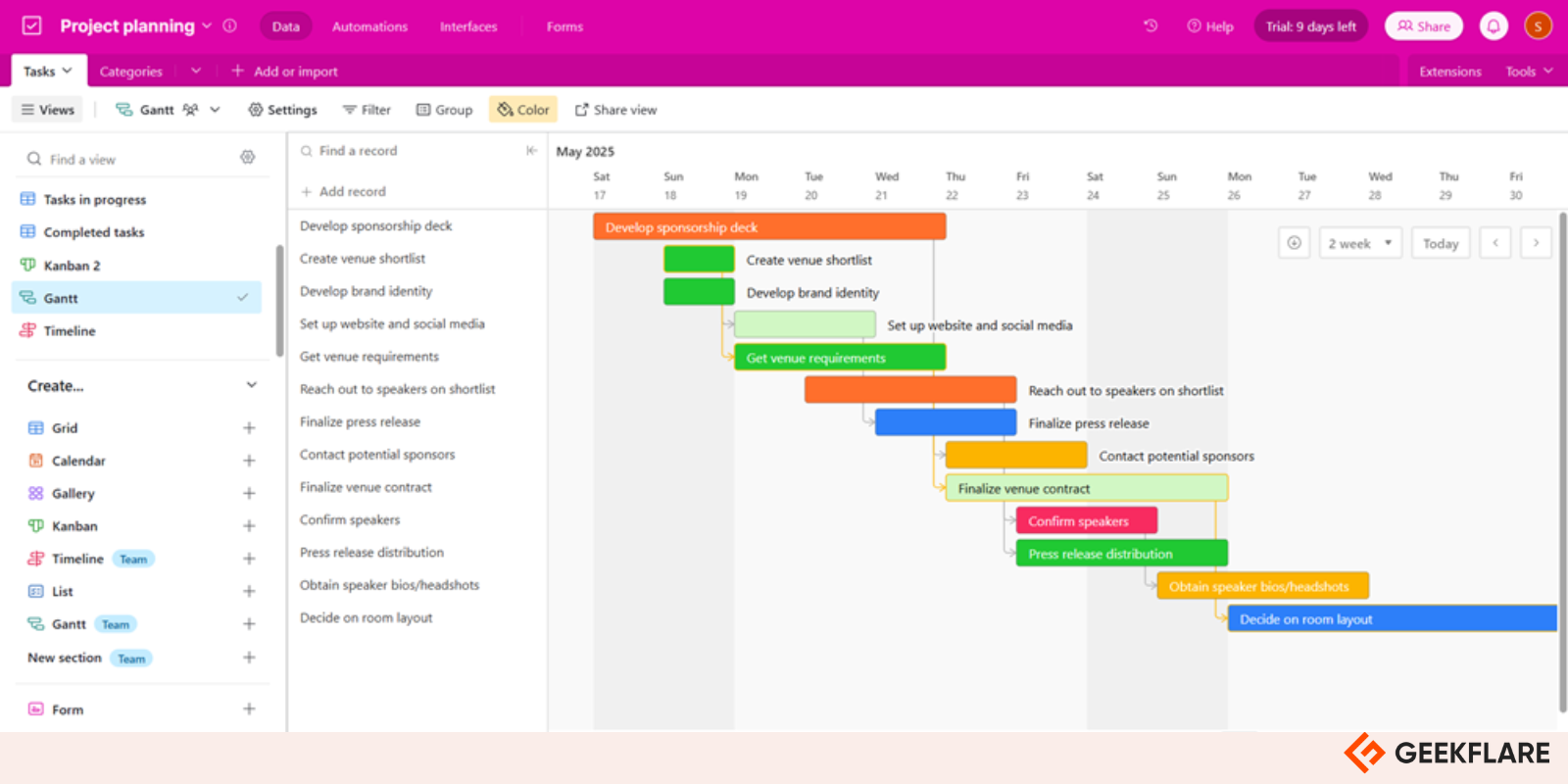Open the notifications bell icon
1568x784 pixels.
click(x=1494, y=25)
